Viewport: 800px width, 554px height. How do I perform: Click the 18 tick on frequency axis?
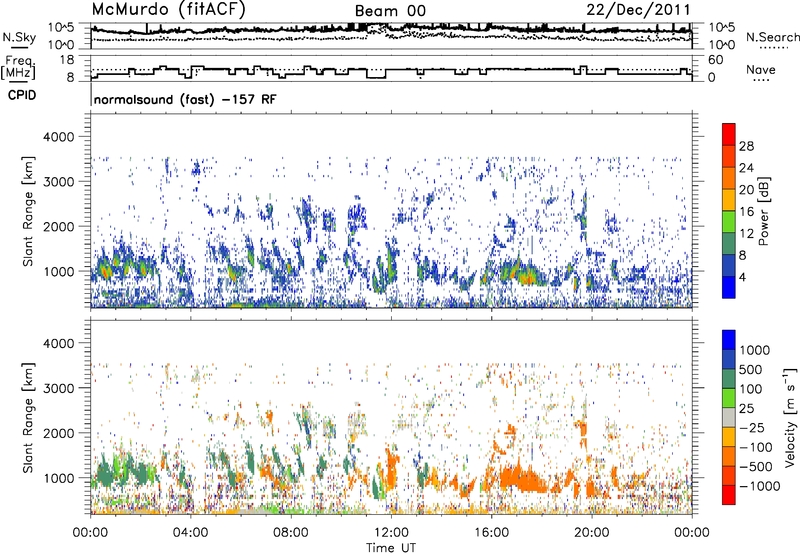(67, 60)
